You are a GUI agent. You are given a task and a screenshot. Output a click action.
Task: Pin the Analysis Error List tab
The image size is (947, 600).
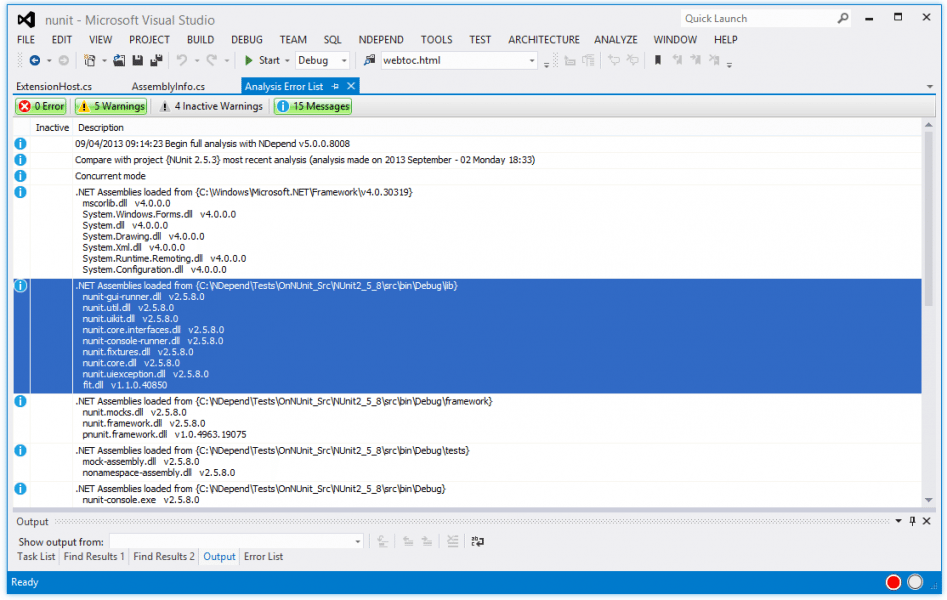pos(335,86)
